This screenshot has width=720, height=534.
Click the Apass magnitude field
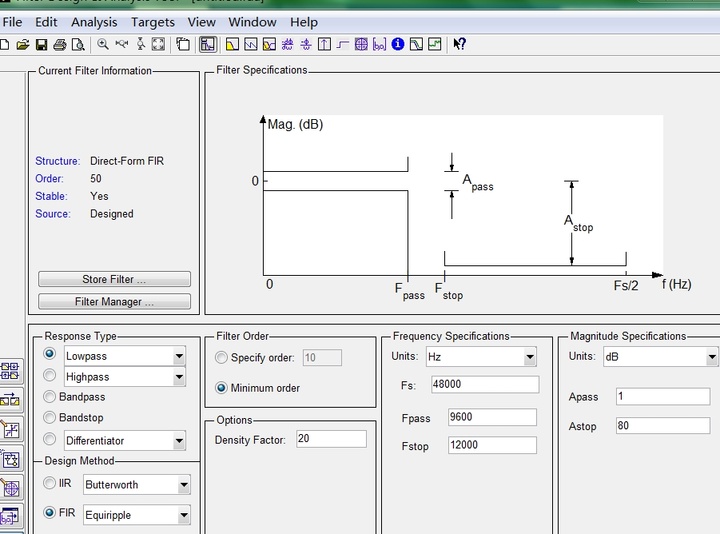point(663,396)
